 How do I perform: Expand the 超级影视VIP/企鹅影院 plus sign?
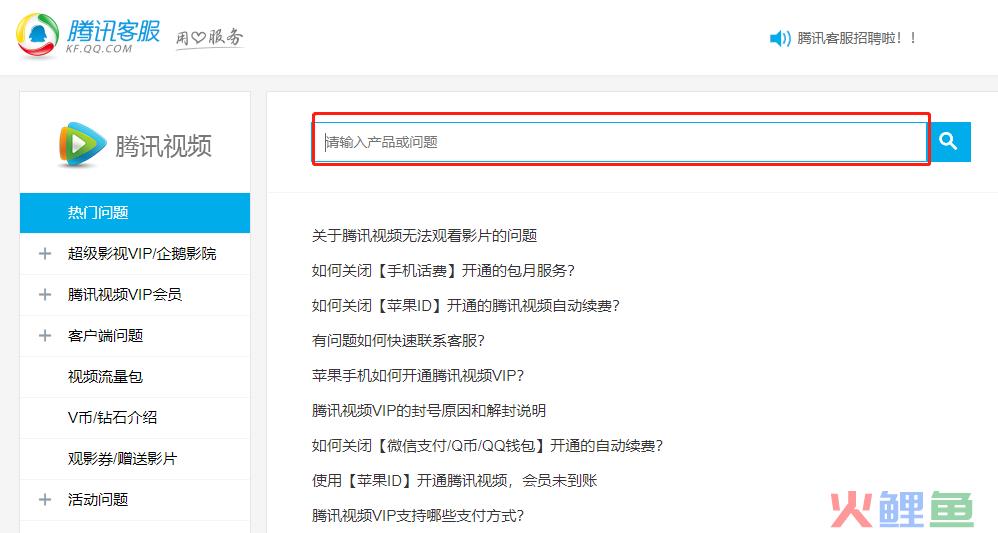click(45, 253)
